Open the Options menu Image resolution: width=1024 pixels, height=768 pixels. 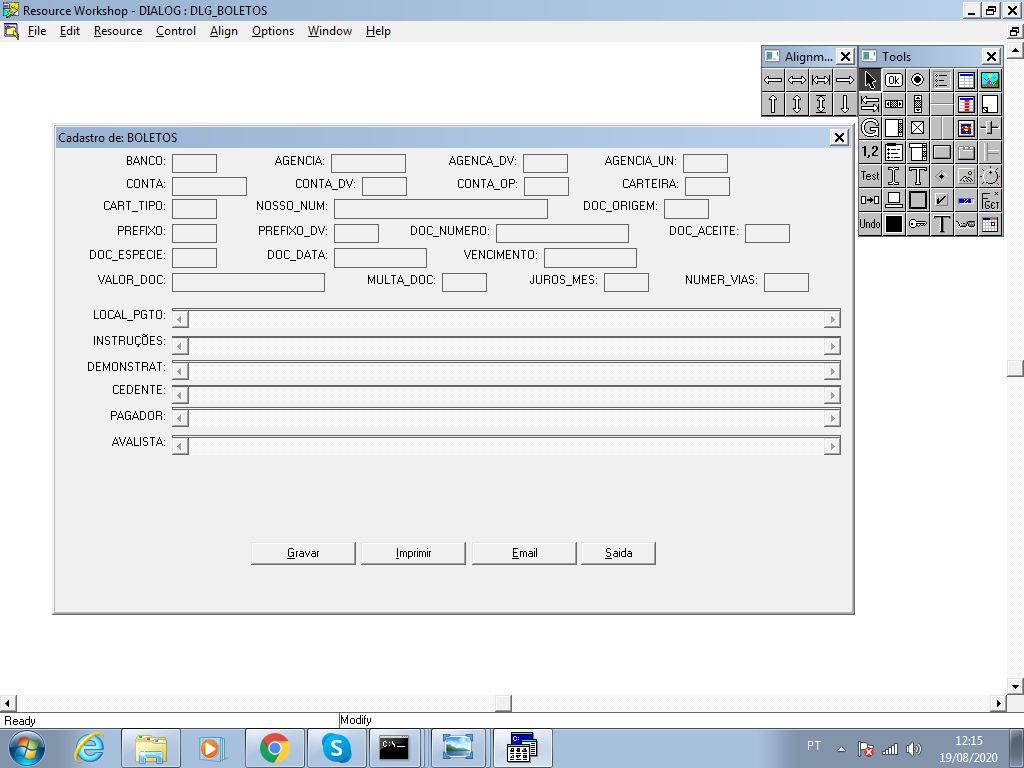tap(273, 31)
